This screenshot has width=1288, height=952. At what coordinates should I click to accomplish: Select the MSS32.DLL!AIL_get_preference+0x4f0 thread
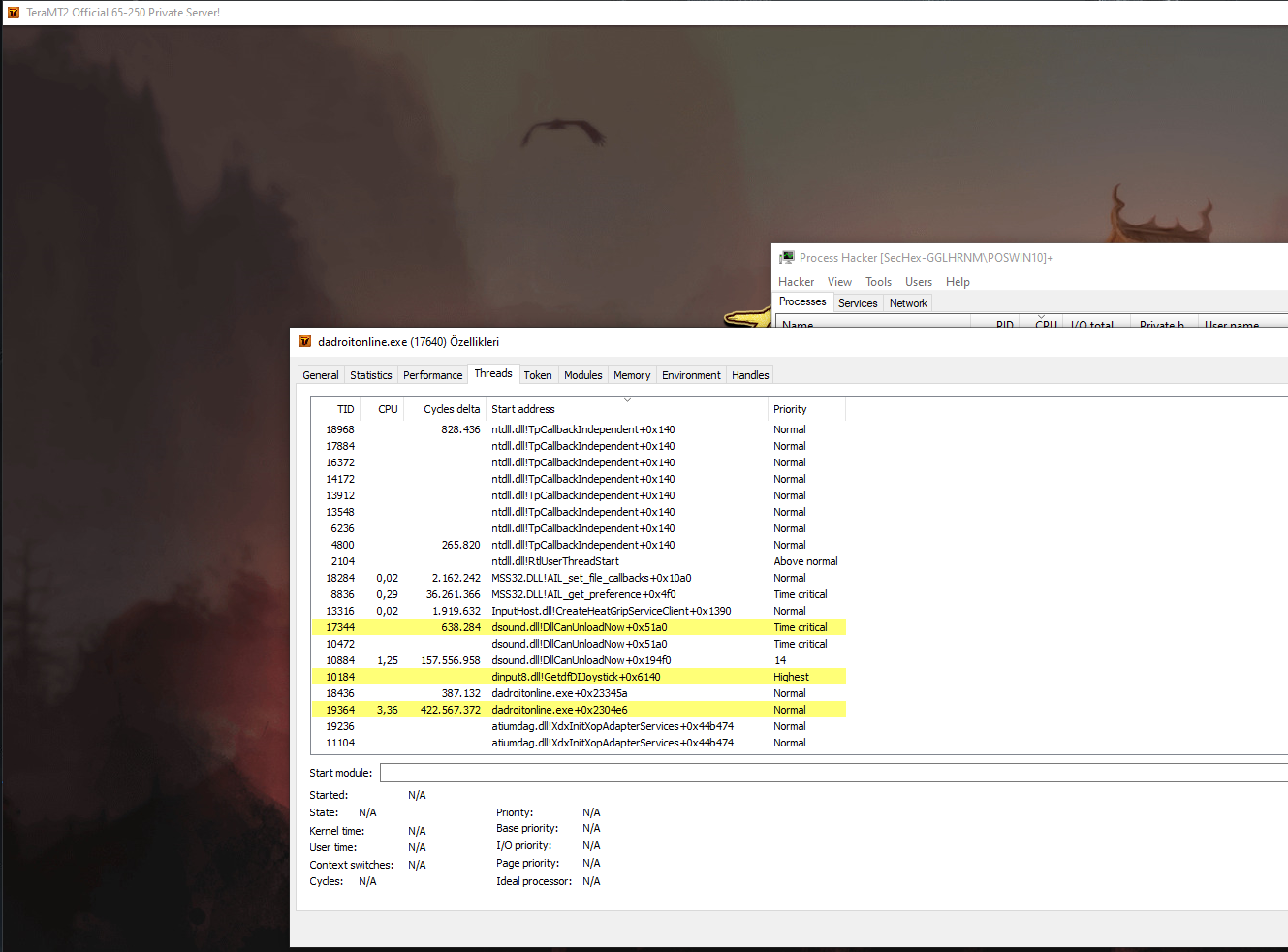[x=579, y=594]
